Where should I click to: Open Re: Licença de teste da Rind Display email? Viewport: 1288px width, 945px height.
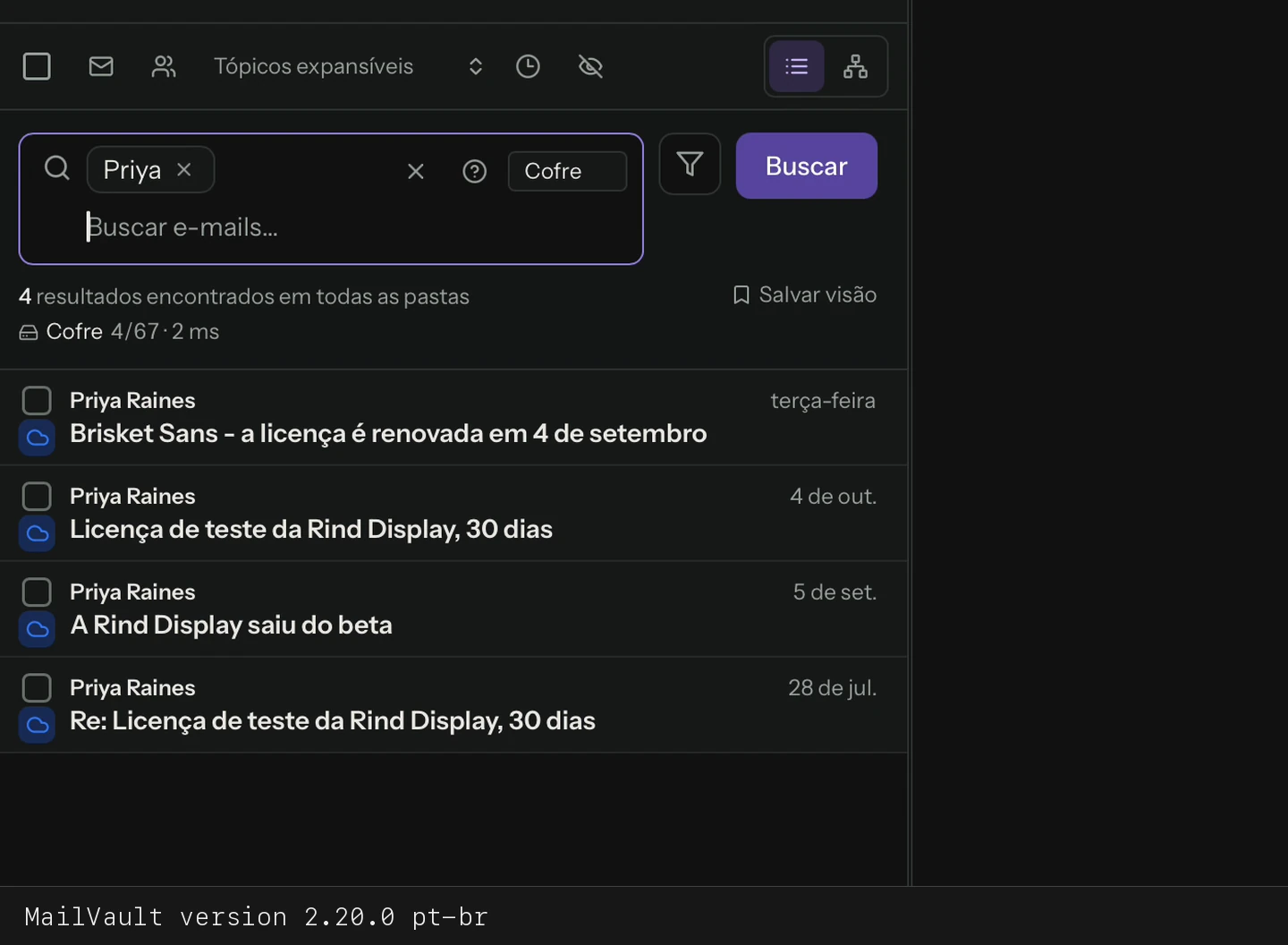(x=453, y=705)
